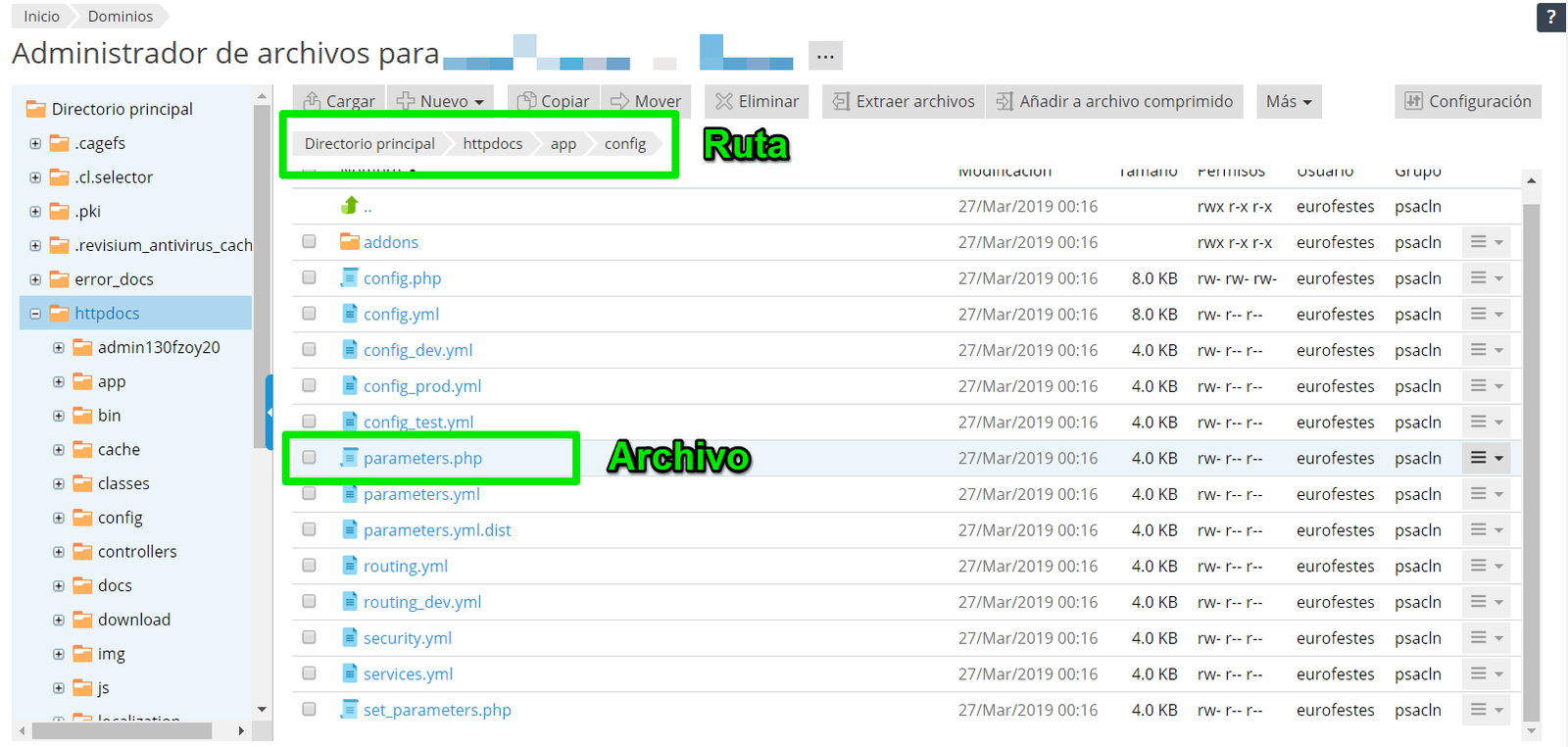
Task: Check the parameters.yml.dist row checkbox
Action: point(309,529)
